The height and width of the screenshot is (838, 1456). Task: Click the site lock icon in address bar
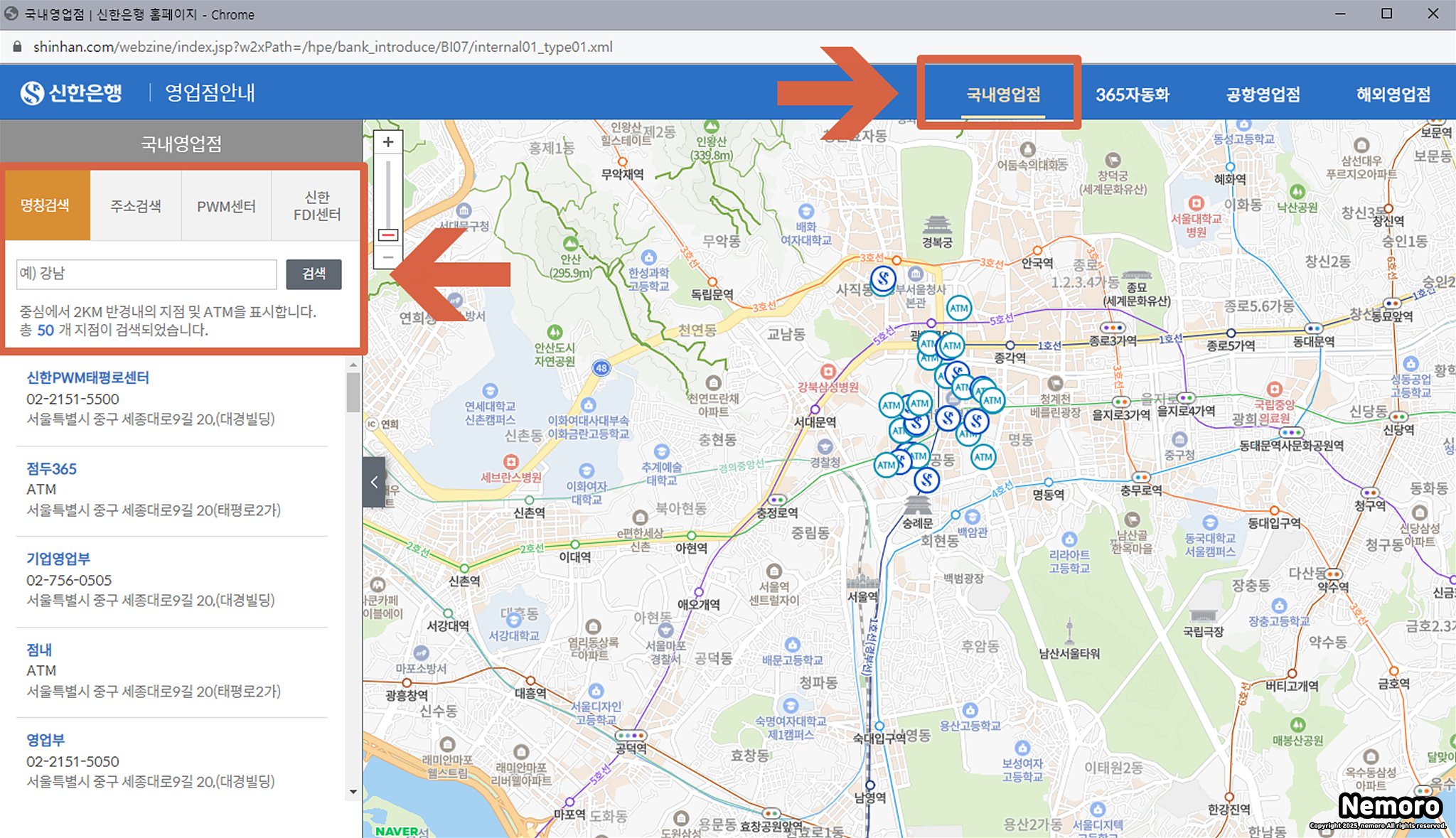coord(17,47)
